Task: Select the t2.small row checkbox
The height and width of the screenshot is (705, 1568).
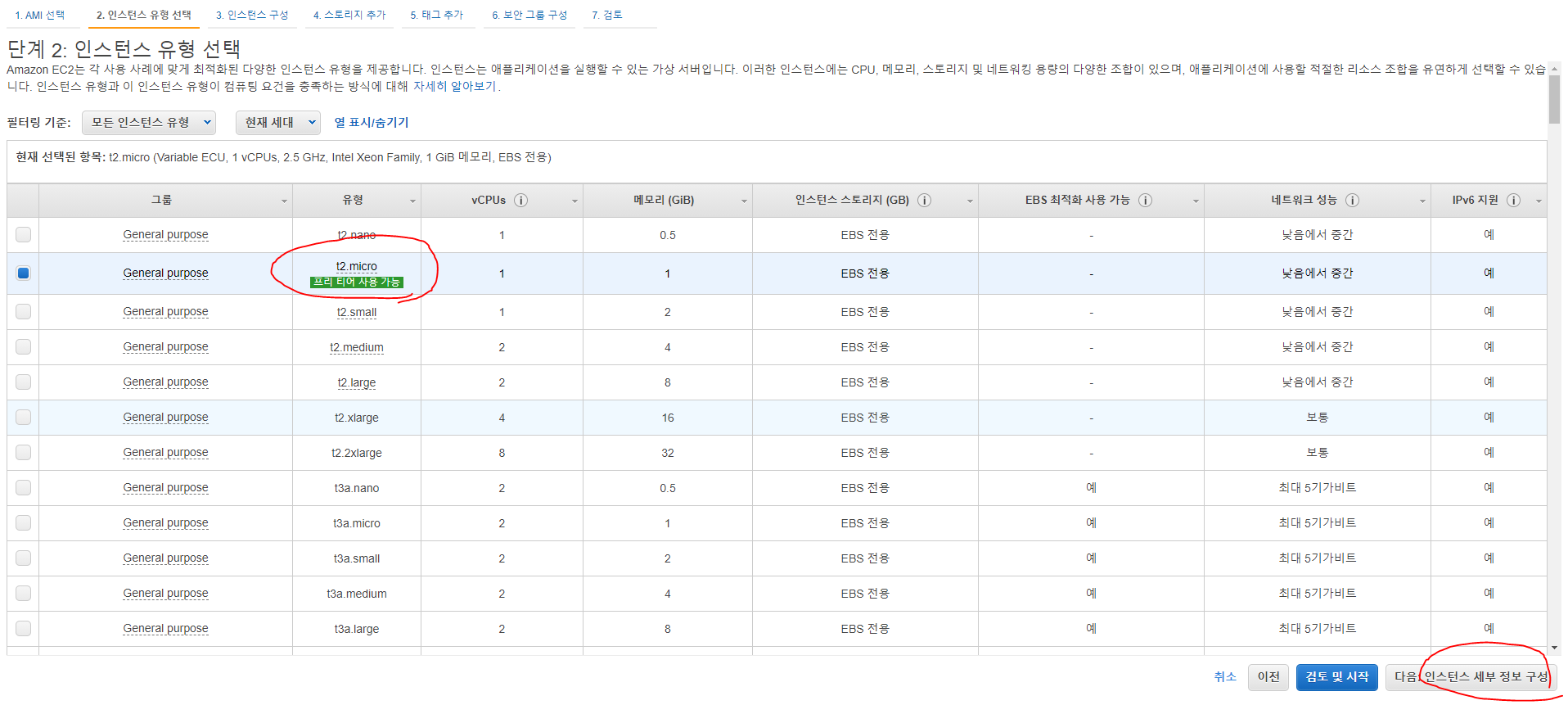Action: coord(23,312)
